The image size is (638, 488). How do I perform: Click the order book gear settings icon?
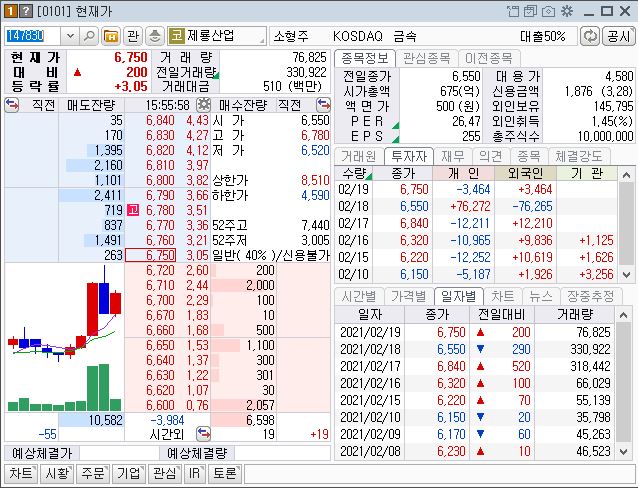[203, 105]
